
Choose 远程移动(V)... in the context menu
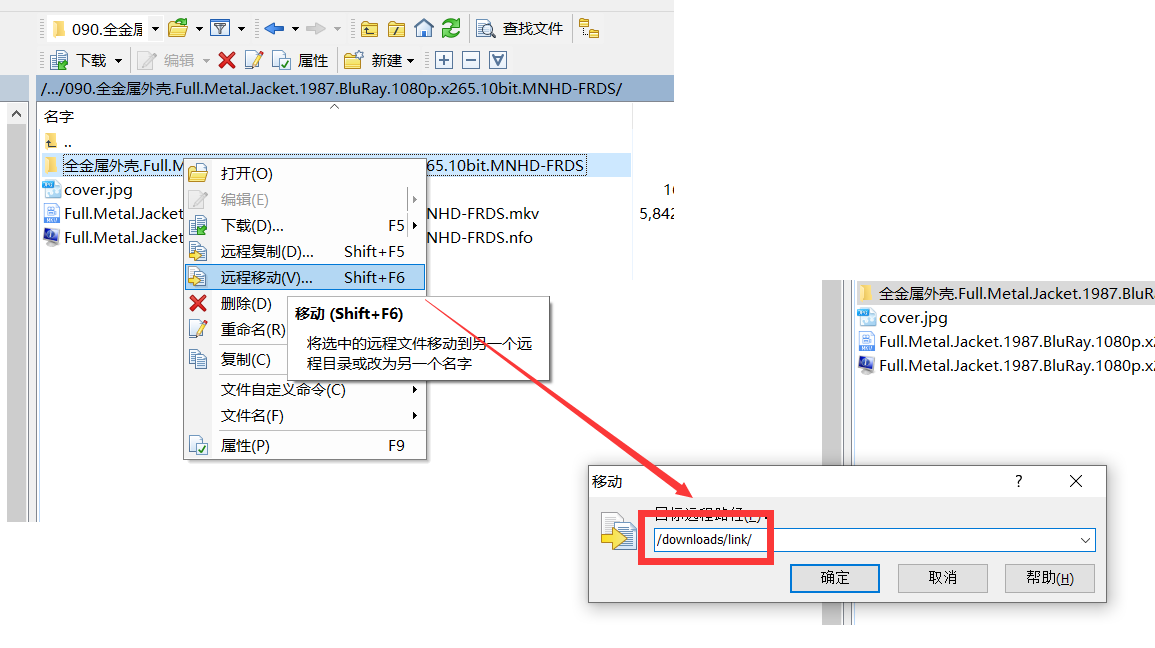click(305, 278)
